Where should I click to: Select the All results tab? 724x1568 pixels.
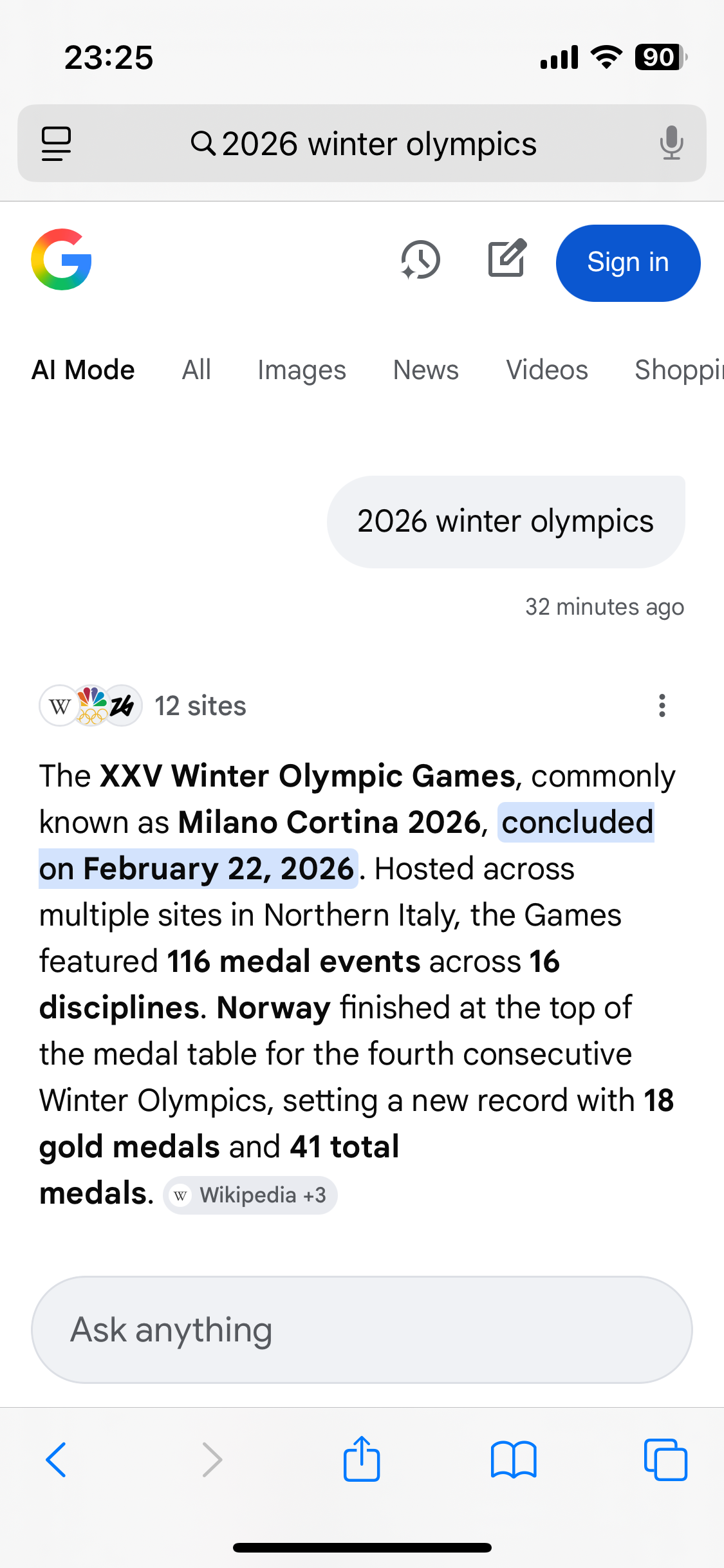pos(196,370)
